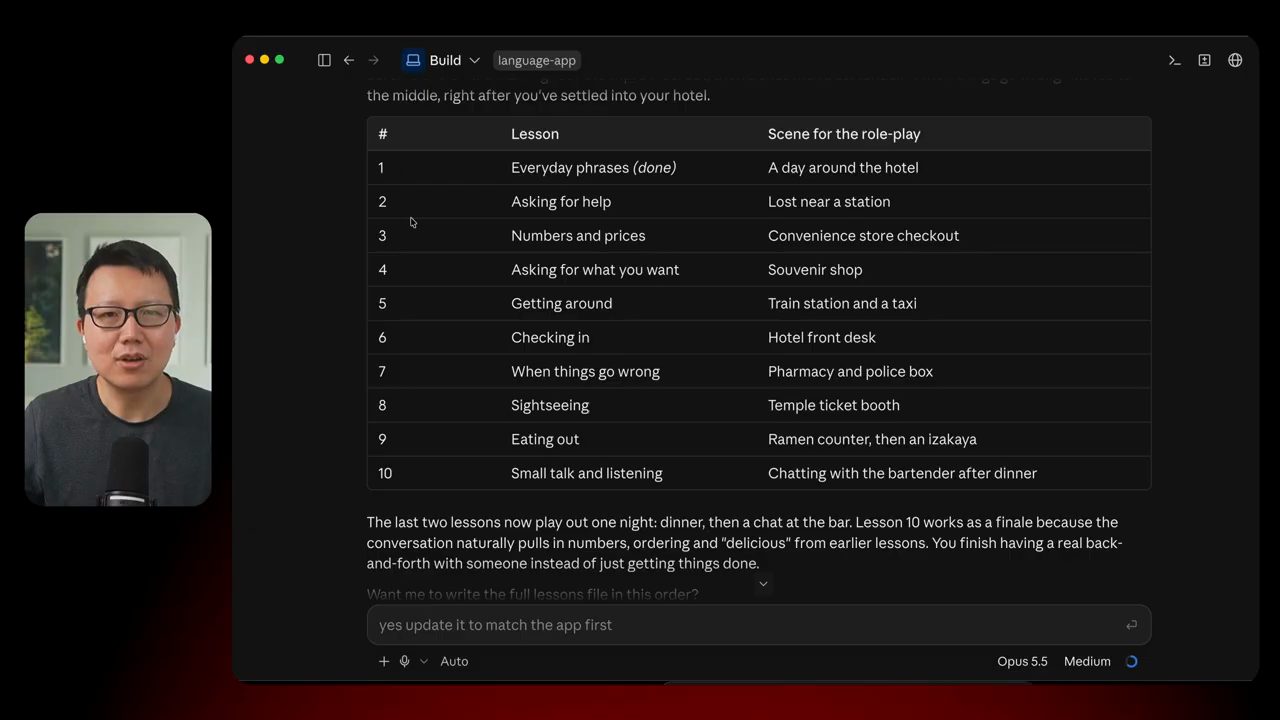Click the download panel icon
This screenshot has width=1280, height=720.
(1205, 60)
